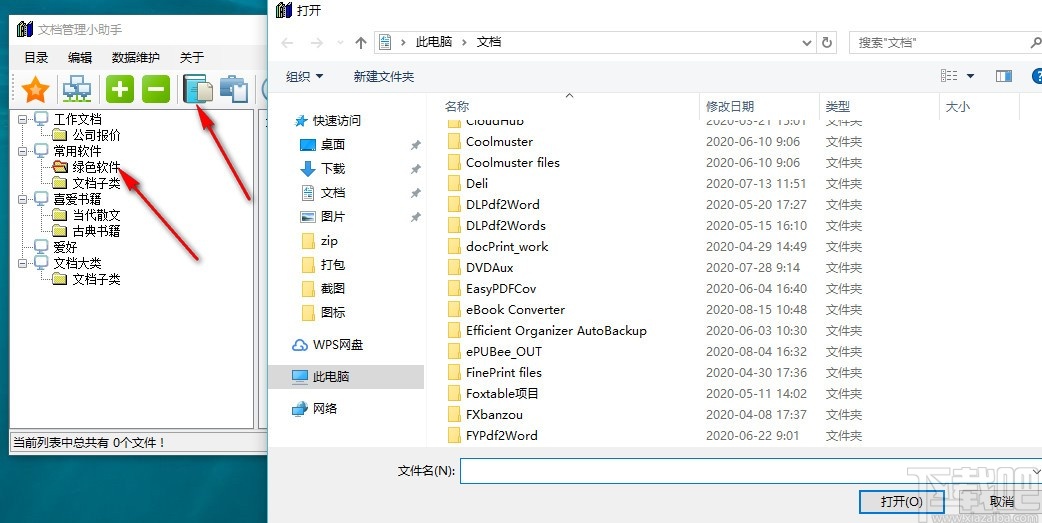Select 古典书籍 in the tree
This screenshot has width=1042, height=523.
pos(96,231)
